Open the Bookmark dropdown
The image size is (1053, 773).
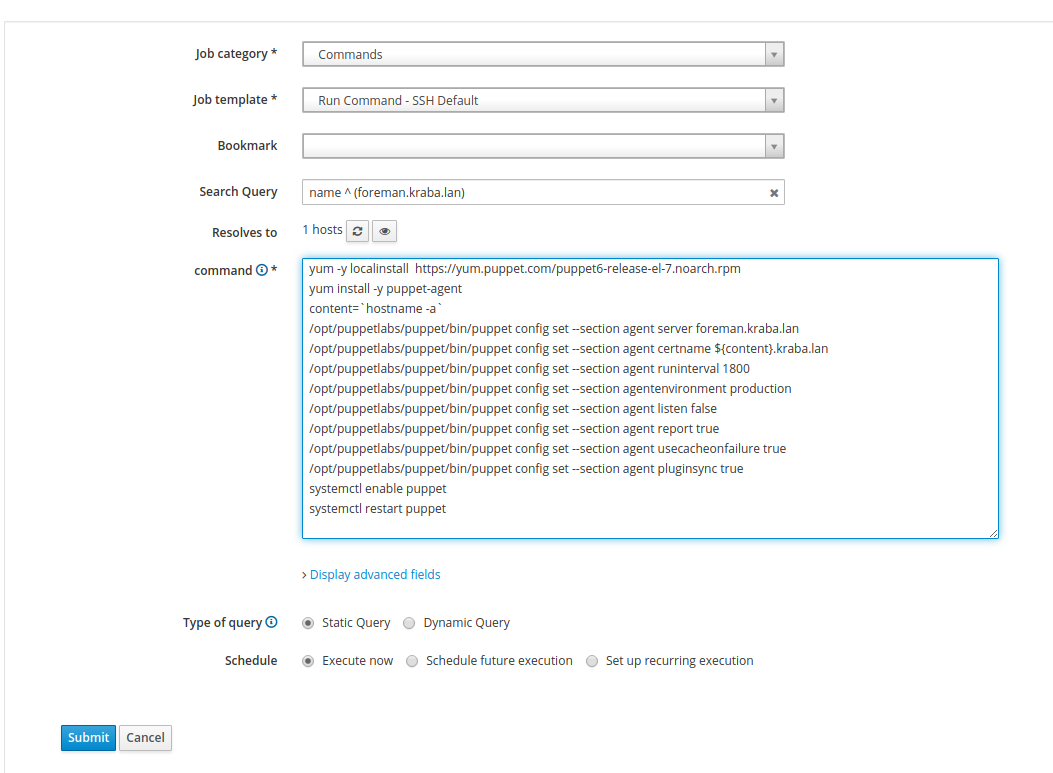click(543, 146)
